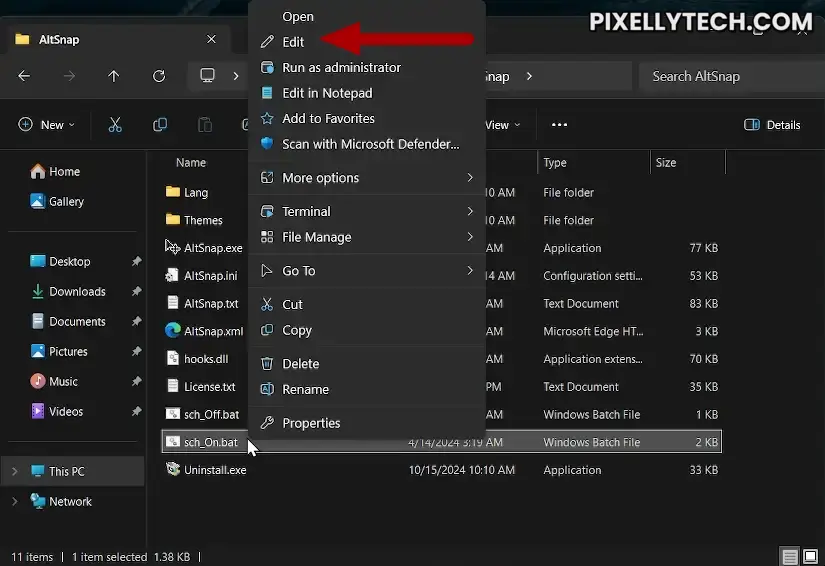Choose Delete from the context menu
The height and width of the screenshot is (566, 825).
[x=367, y=363]
